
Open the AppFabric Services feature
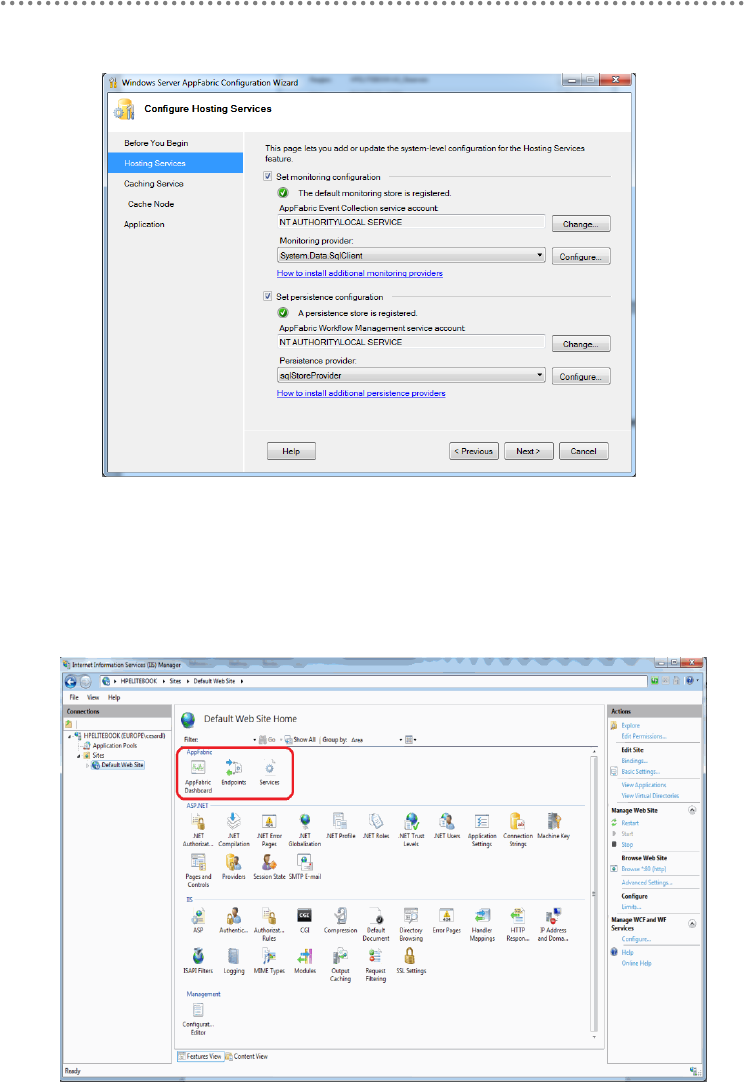point(269,771)
